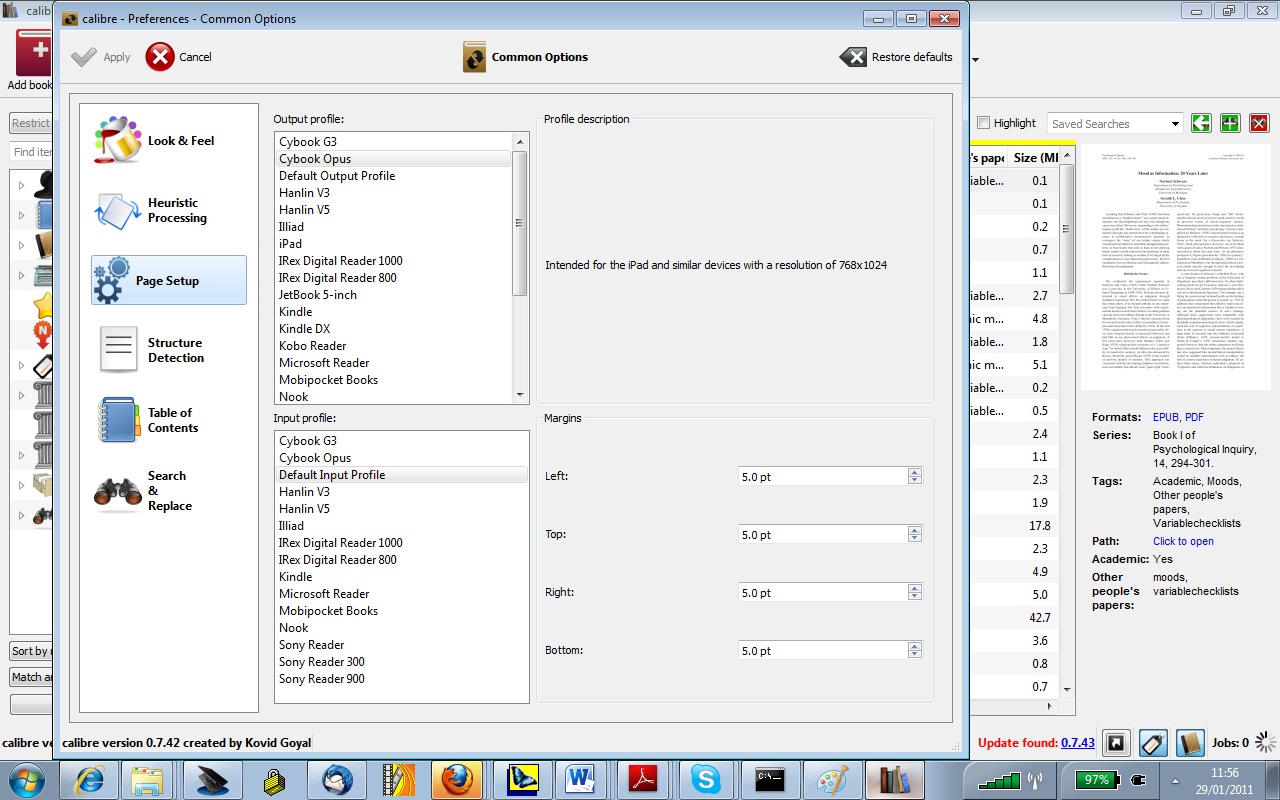
Task: Switch to Heuristic Processing options
Action: (169, 210)
